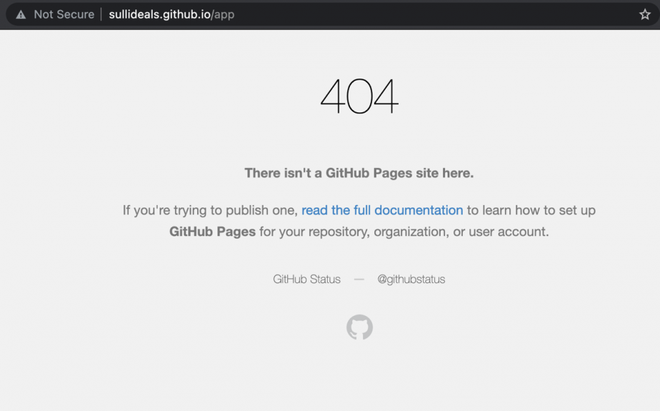Click the empty page area below Octocat logo
Screen dimensions: 660x411
click(359, 377)
